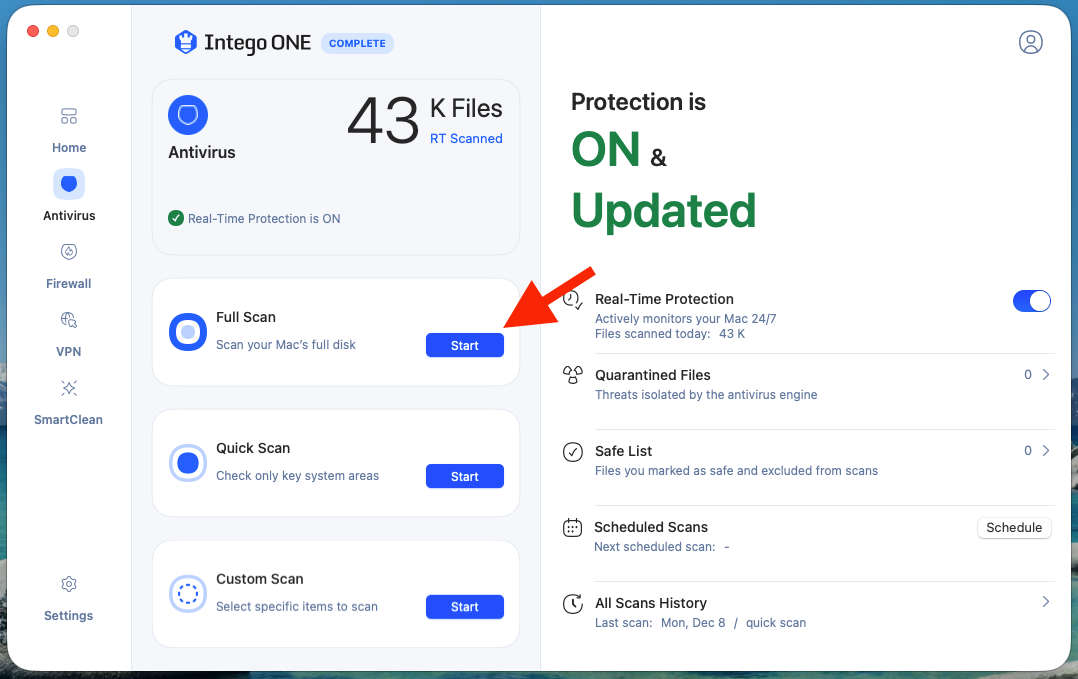Click the 43 K Files counter

point(425,120)
